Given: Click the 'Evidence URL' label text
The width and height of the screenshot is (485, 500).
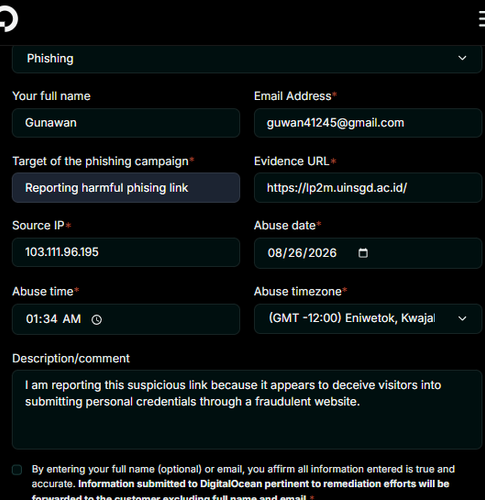Looking at the screenshot, I should [292, 161].
